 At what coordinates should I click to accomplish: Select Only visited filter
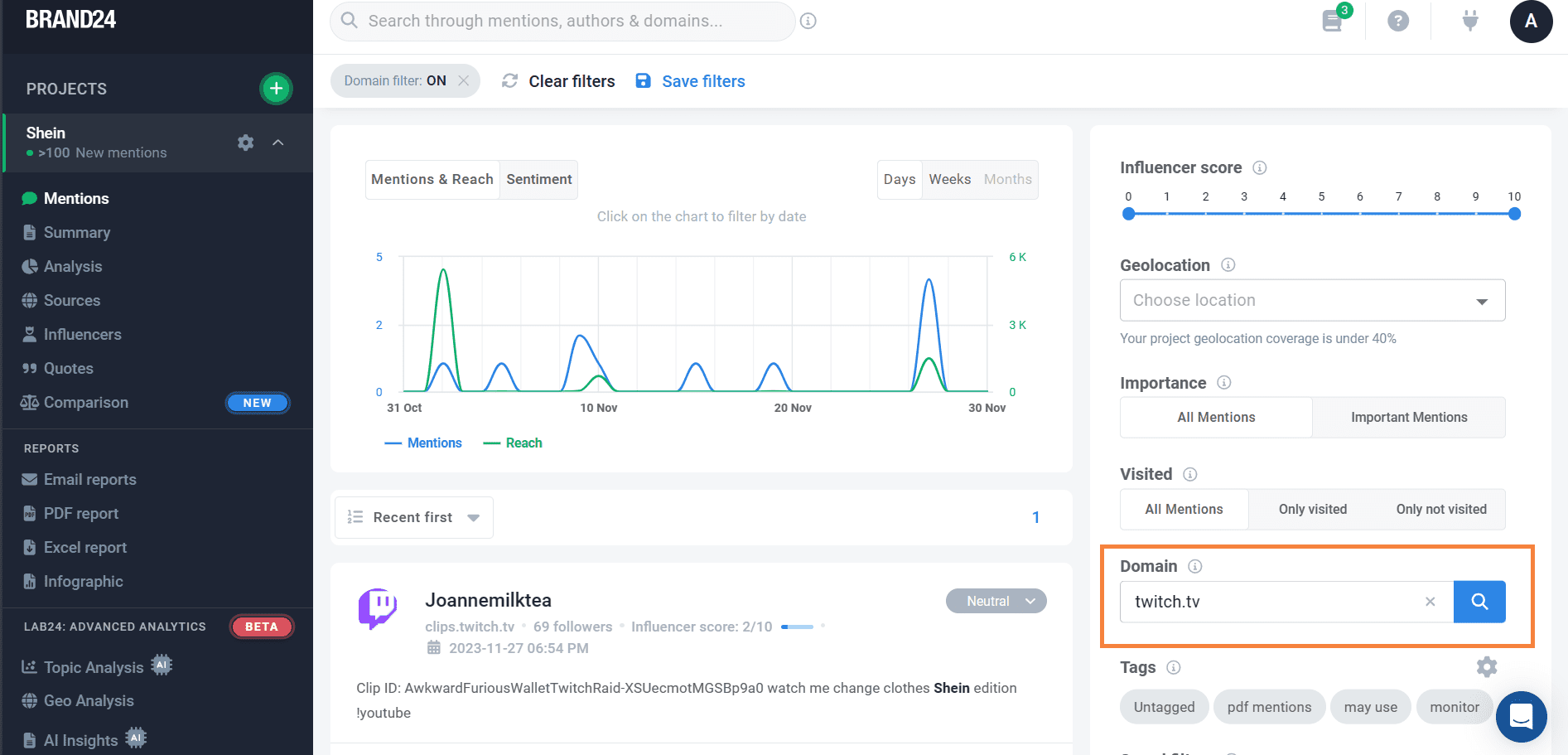(1313, 509)
